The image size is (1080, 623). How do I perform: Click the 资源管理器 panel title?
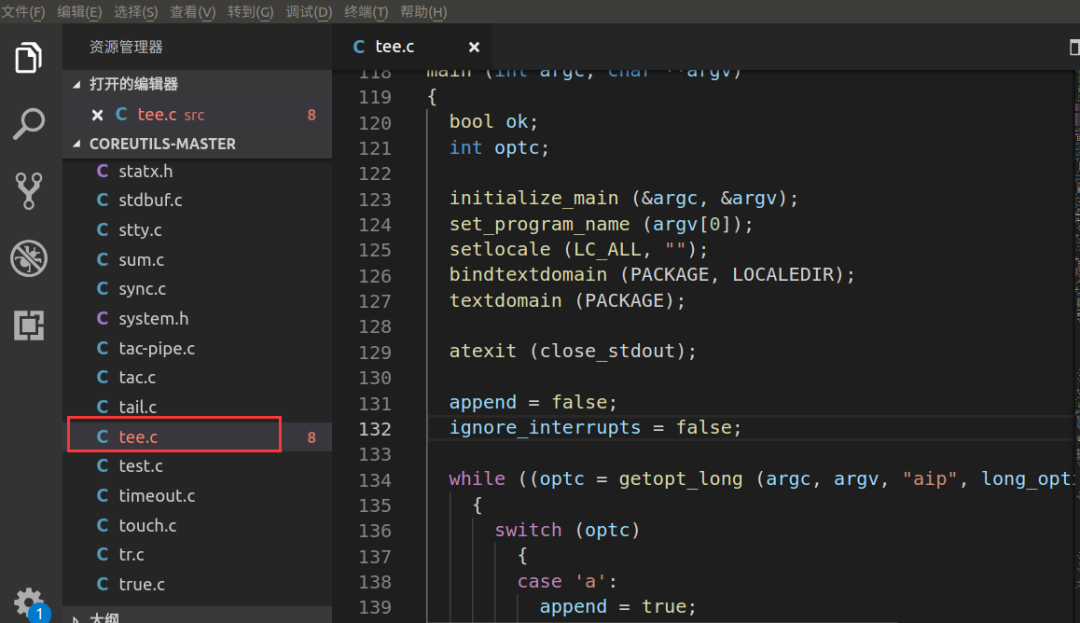click(x=126, y=47)
